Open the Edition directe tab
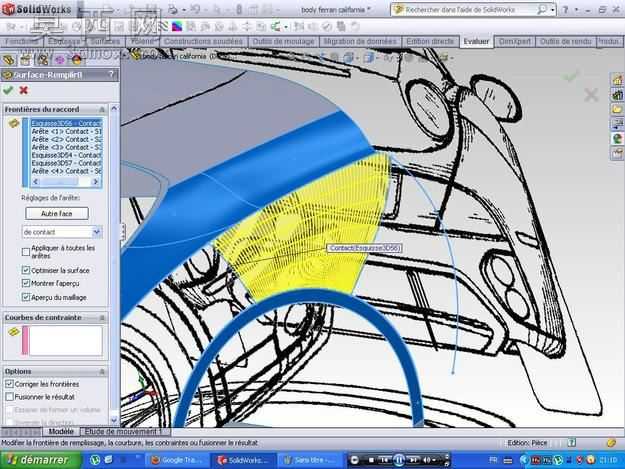625x469 pixels. 430,41
